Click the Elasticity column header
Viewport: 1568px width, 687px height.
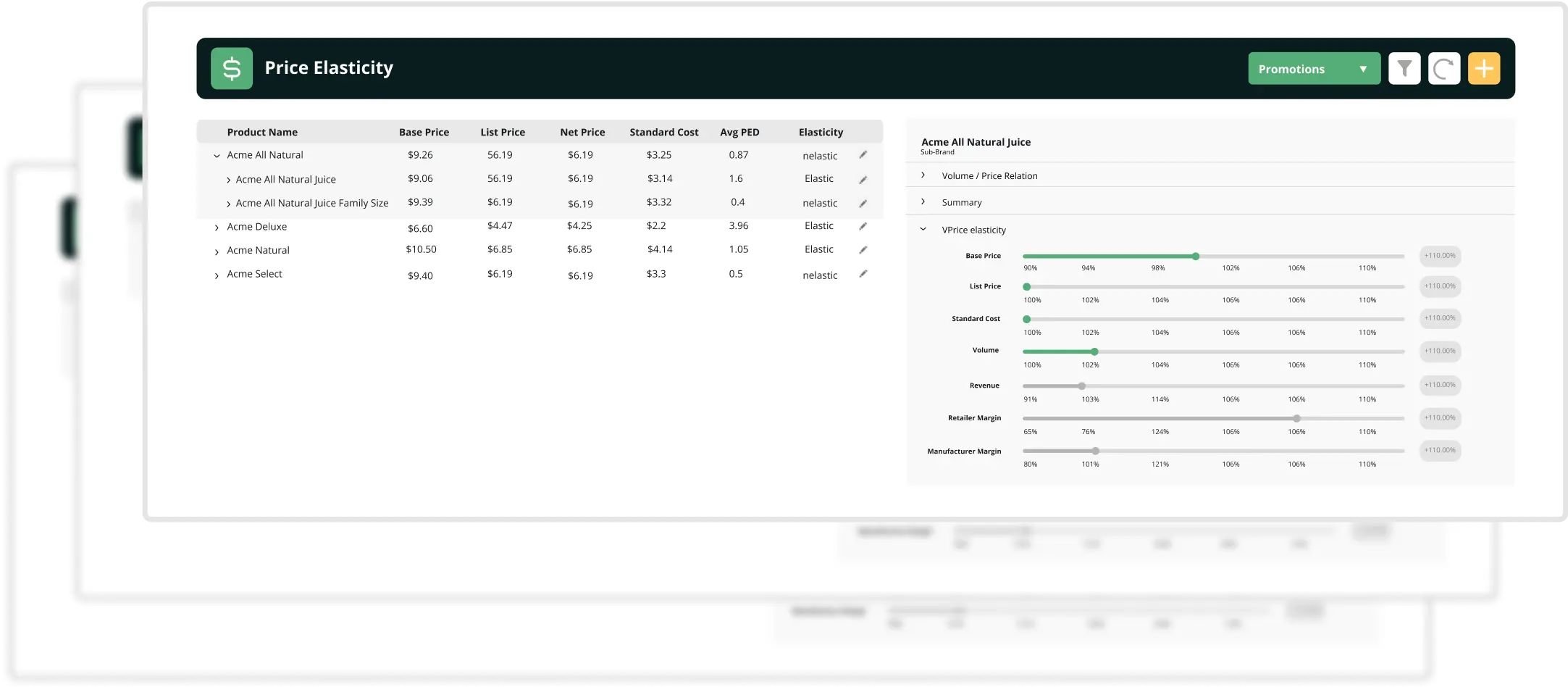click(821, 133)
